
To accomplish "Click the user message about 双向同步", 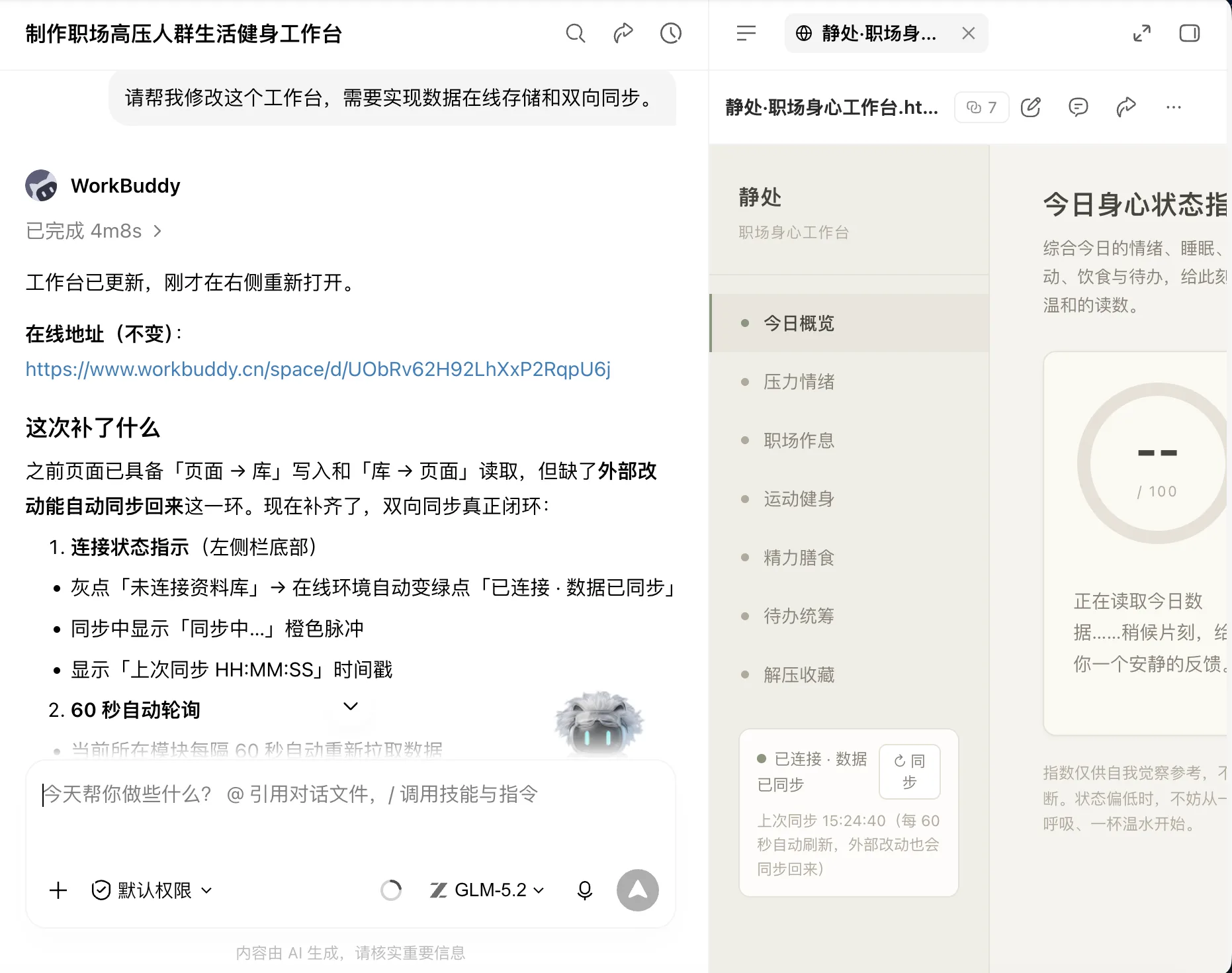I will [392, 98].
